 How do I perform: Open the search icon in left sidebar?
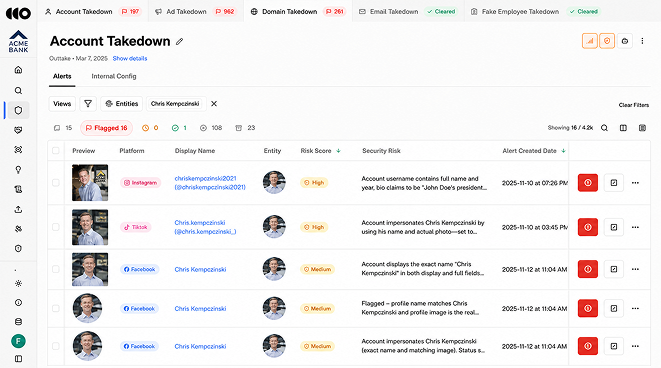pos(18,91)
